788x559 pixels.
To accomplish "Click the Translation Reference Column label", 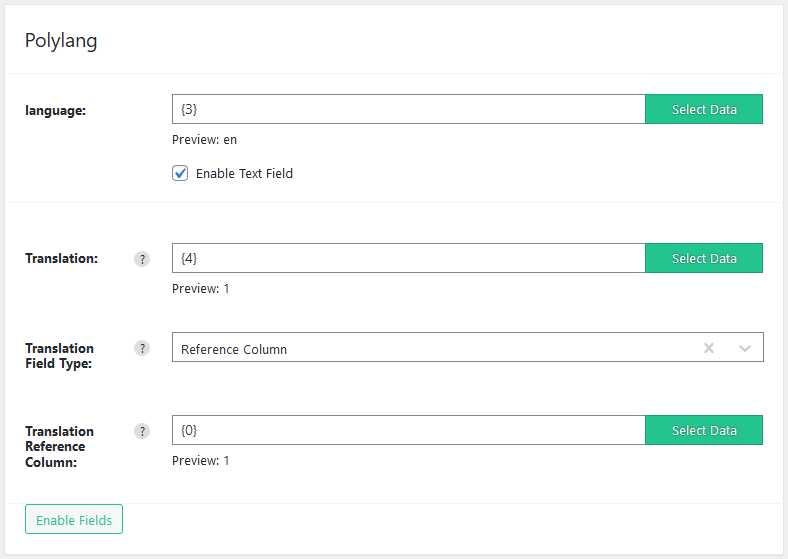I will pos(59,446).
